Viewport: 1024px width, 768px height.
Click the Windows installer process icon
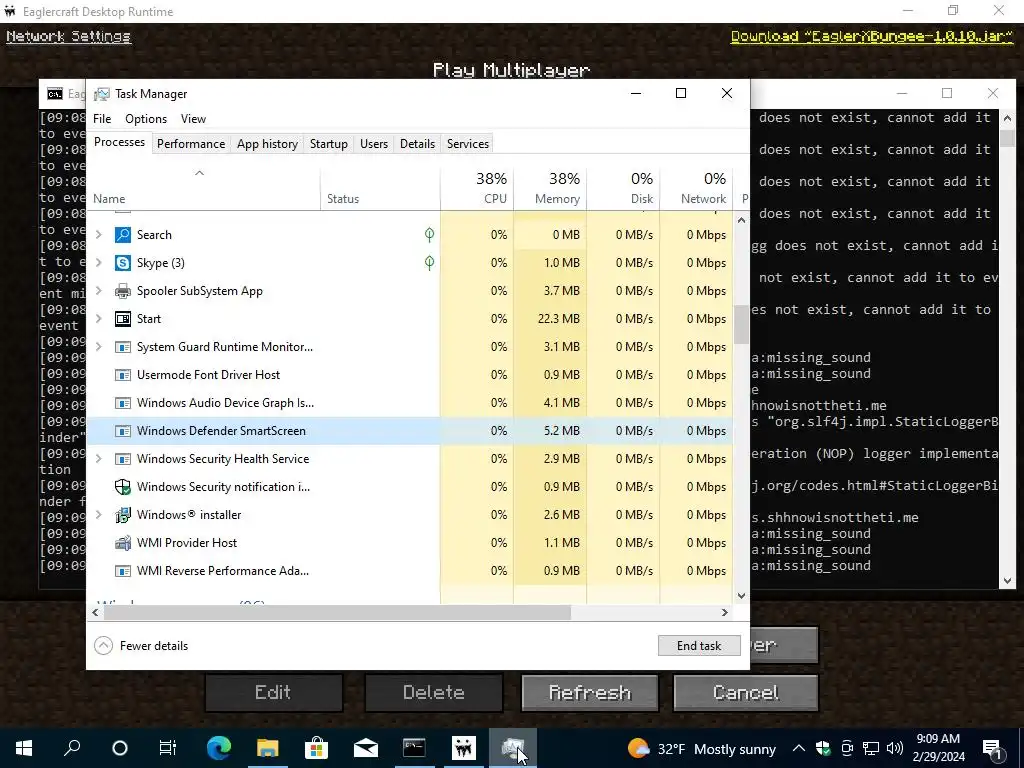pyautogui.click(x=123, y=515)
